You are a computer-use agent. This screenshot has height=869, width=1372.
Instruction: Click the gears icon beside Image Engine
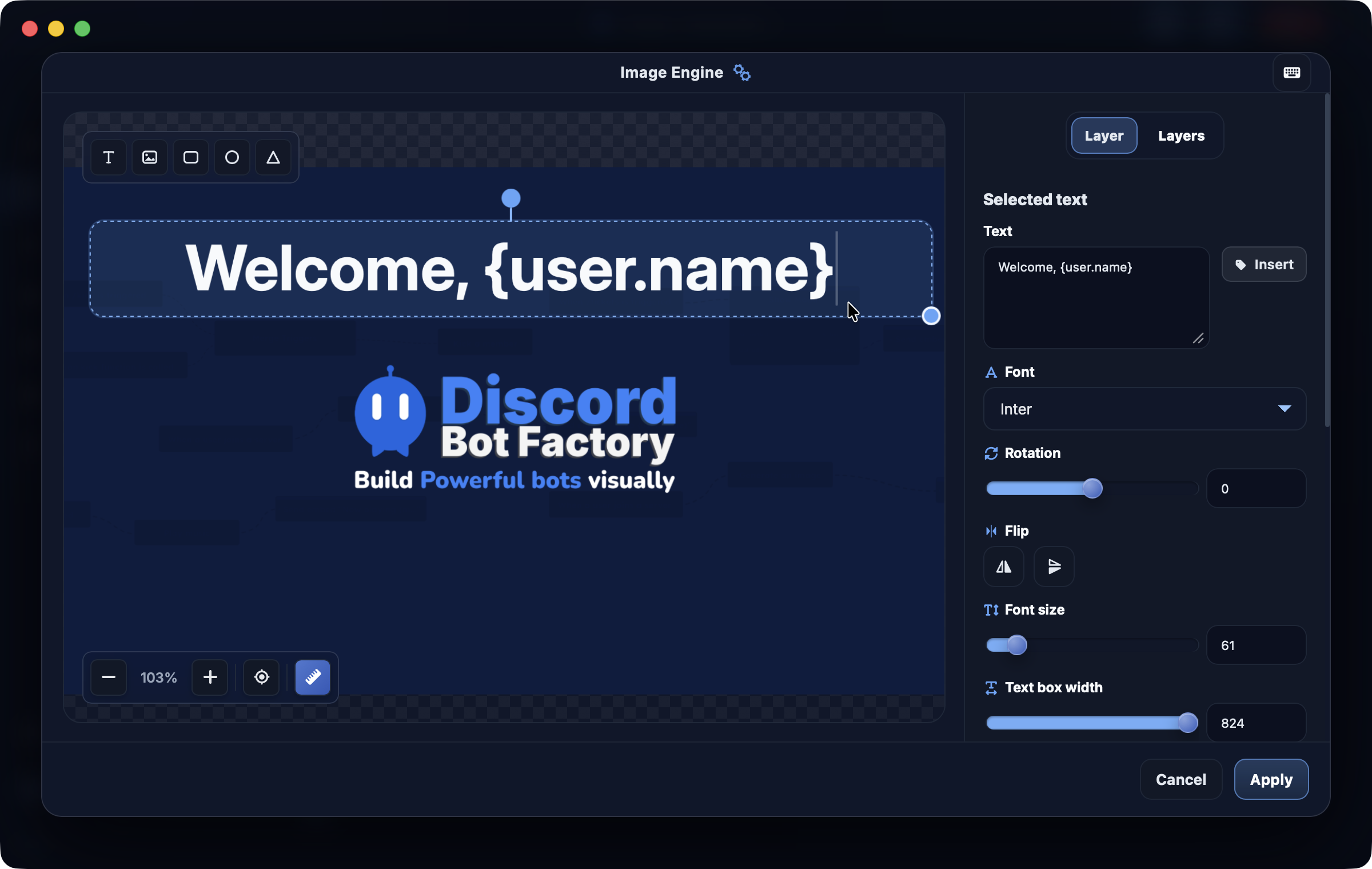[x=742, y=73]
